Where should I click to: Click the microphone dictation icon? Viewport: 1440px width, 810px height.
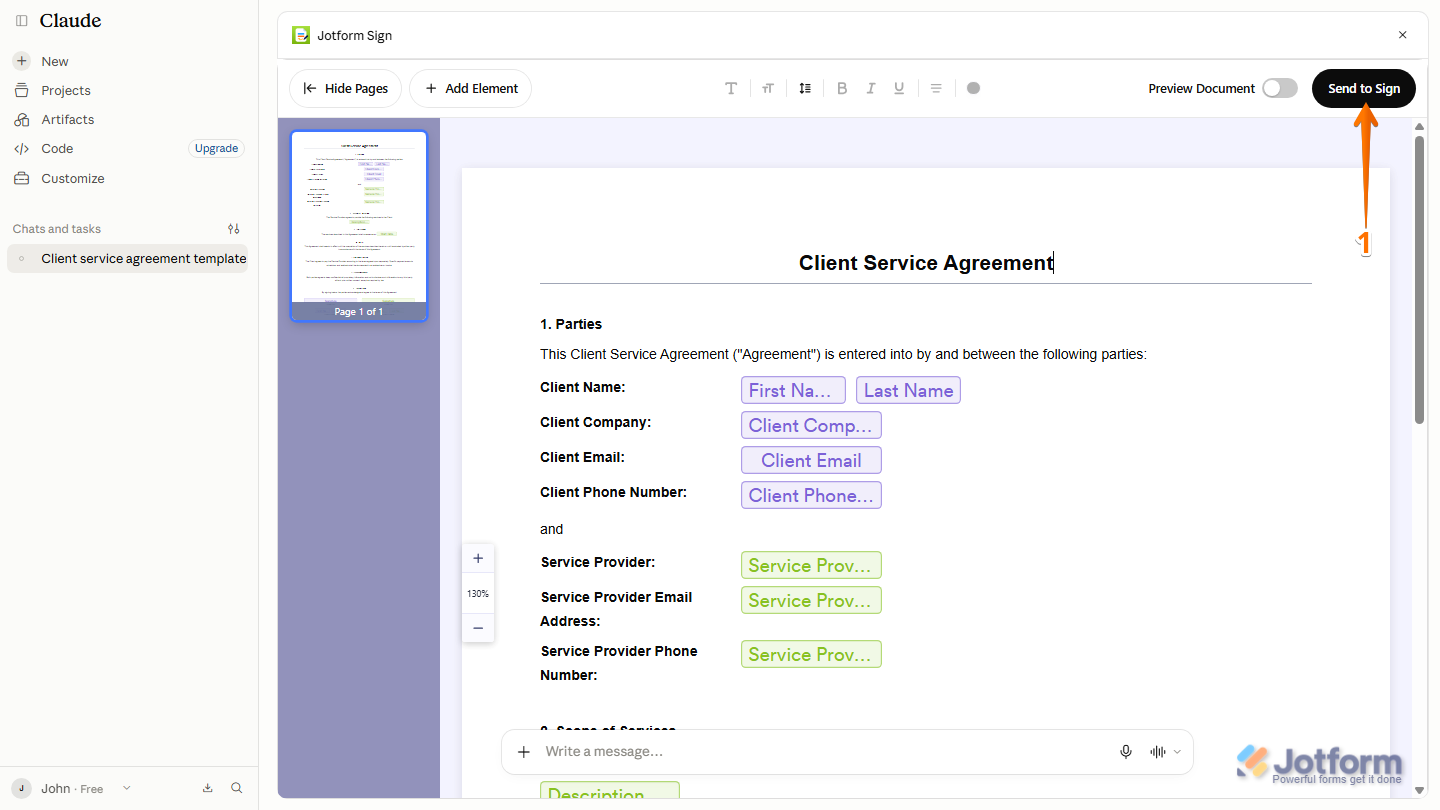click(1126, 752)
